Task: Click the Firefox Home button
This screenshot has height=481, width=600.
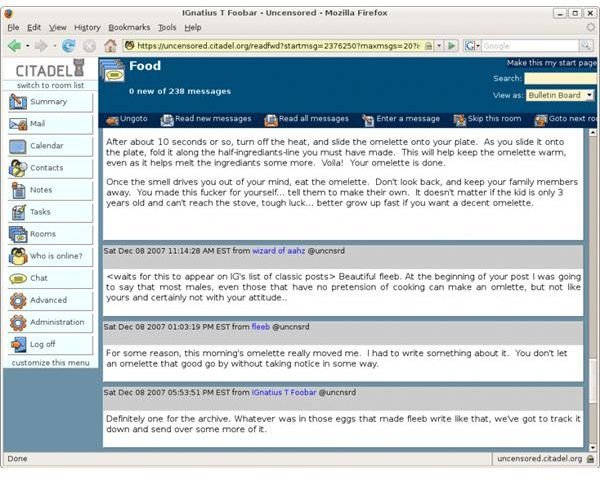Action: [x=111, y=46]
